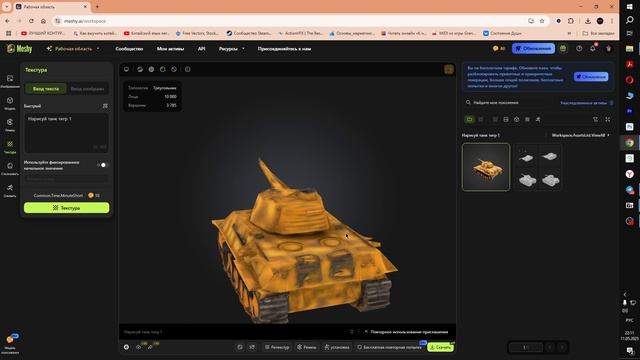Click the green "Текстура" generate button
640x360 pixels.
pos(67,208)
